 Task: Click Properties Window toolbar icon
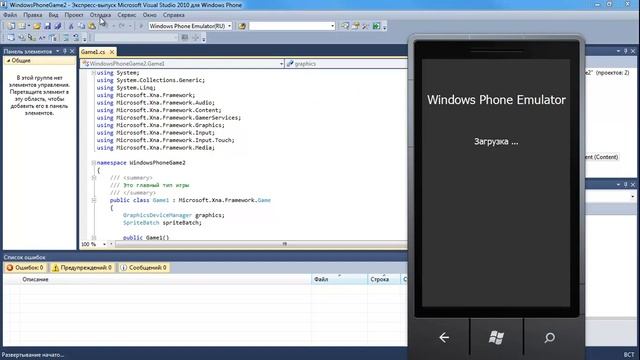coord(356,26)
